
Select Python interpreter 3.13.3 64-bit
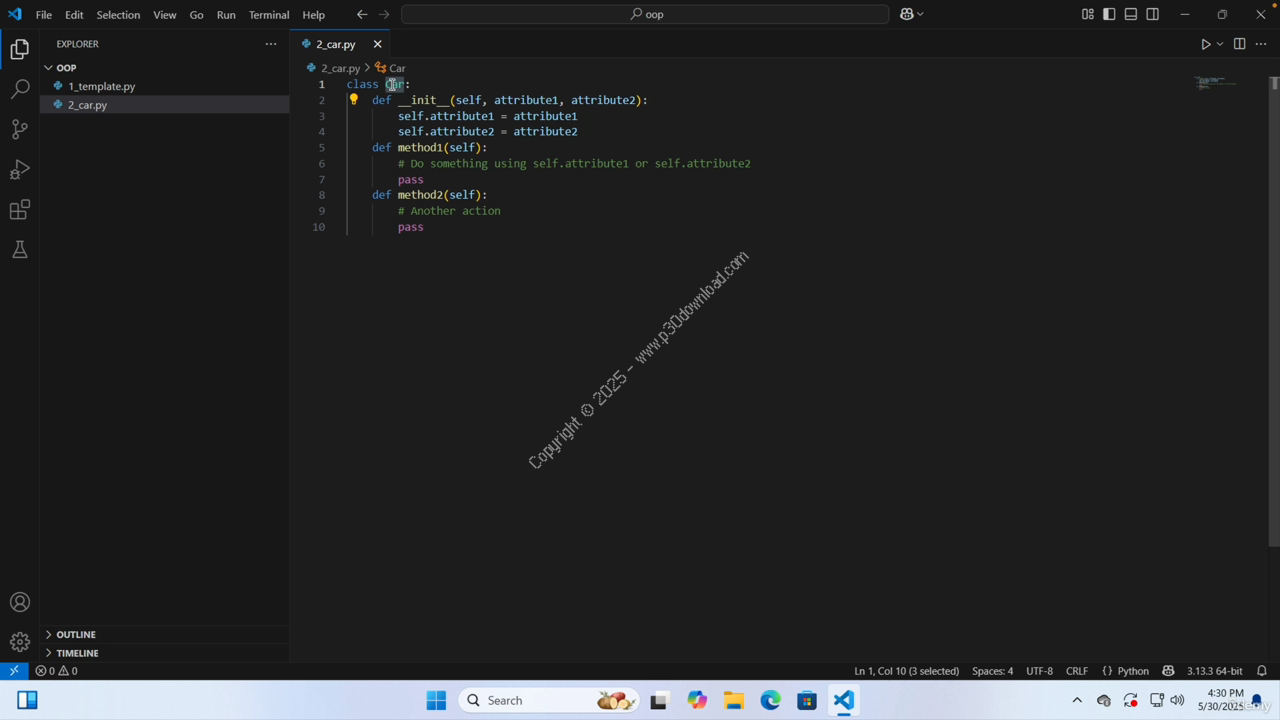click(x=1214, y=671)
